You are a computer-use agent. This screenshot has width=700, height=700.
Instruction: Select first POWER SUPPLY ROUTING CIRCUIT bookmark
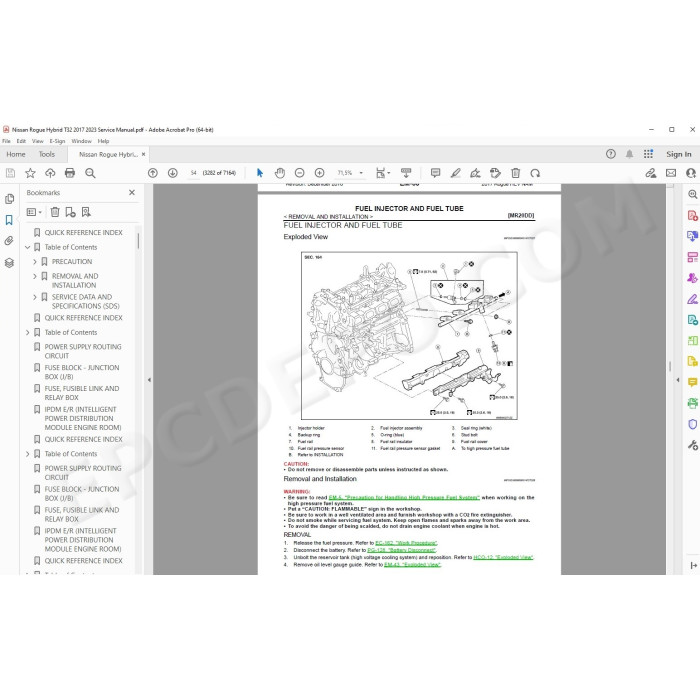[x=83, y=351]
